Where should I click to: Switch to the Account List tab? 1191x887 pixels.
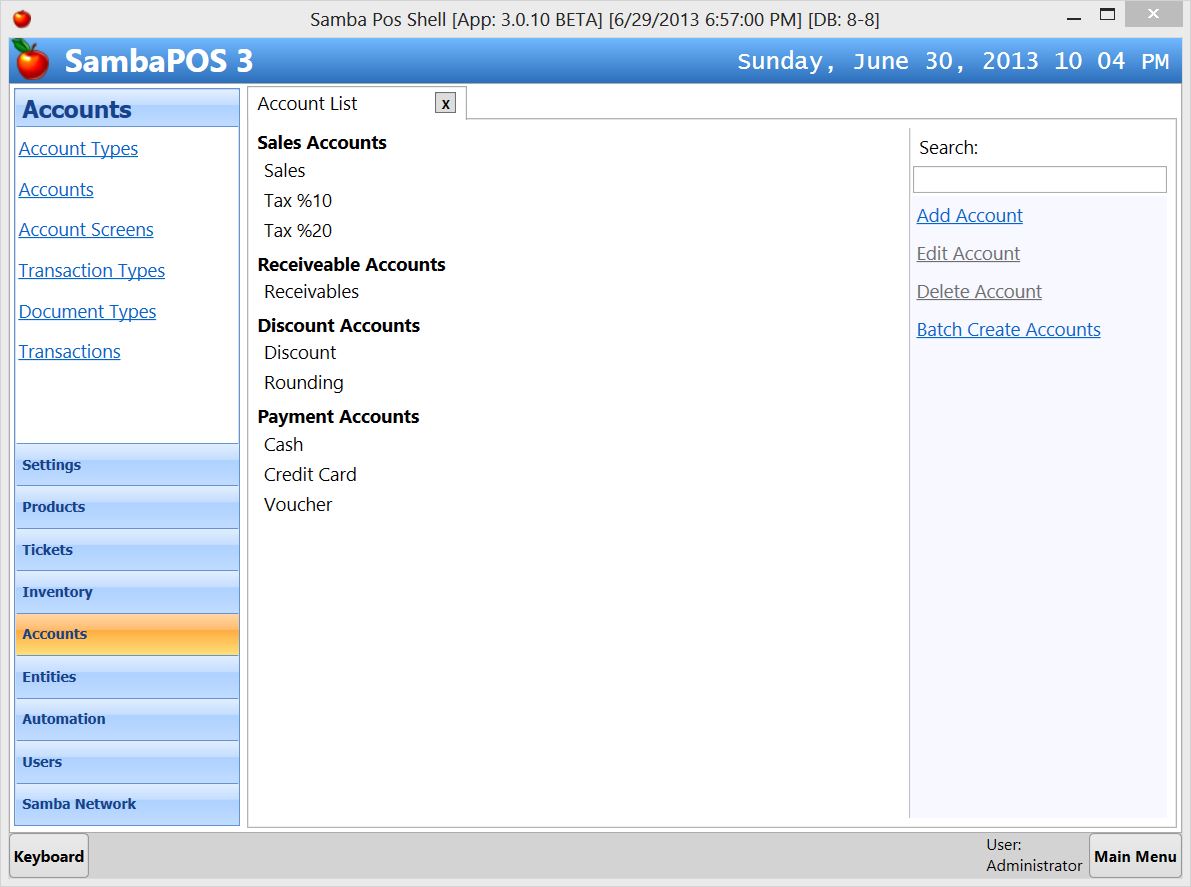coord(307,102)
